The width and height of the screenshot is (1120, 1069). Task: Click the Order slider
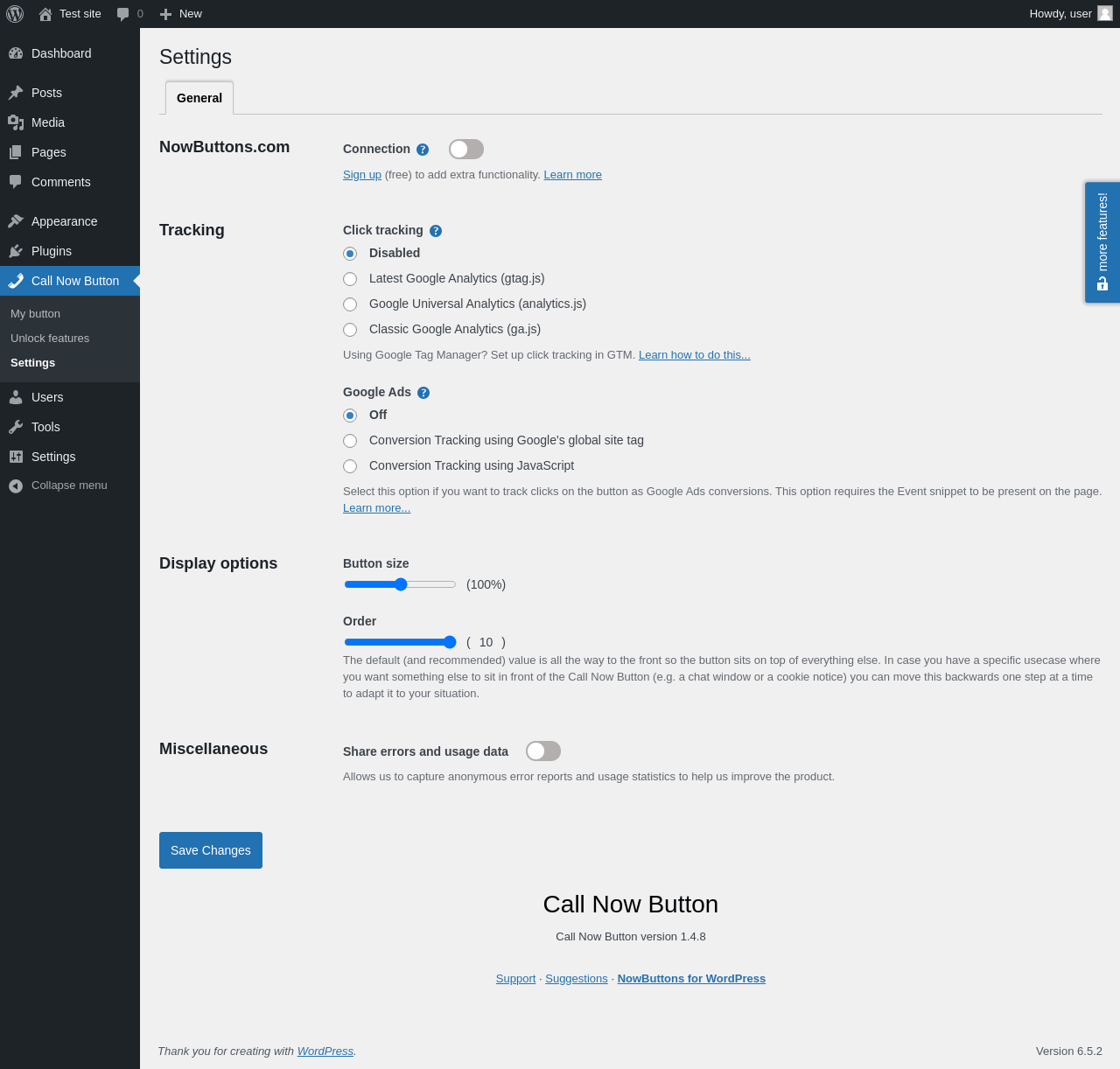tap(400, 642)
